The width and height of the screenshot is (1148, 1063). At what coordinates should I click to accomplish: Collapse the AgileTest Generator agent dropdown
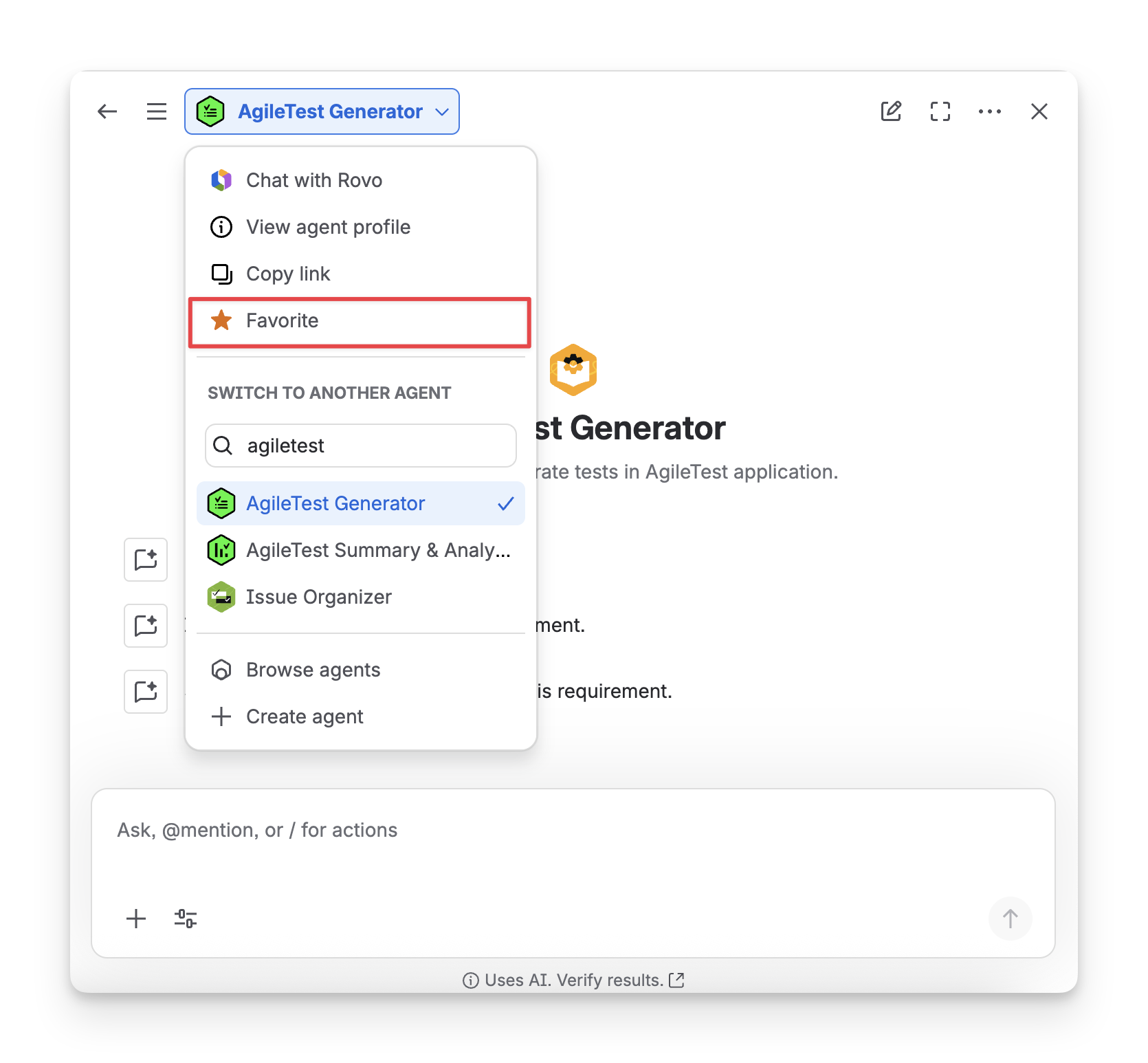point(322,111)
